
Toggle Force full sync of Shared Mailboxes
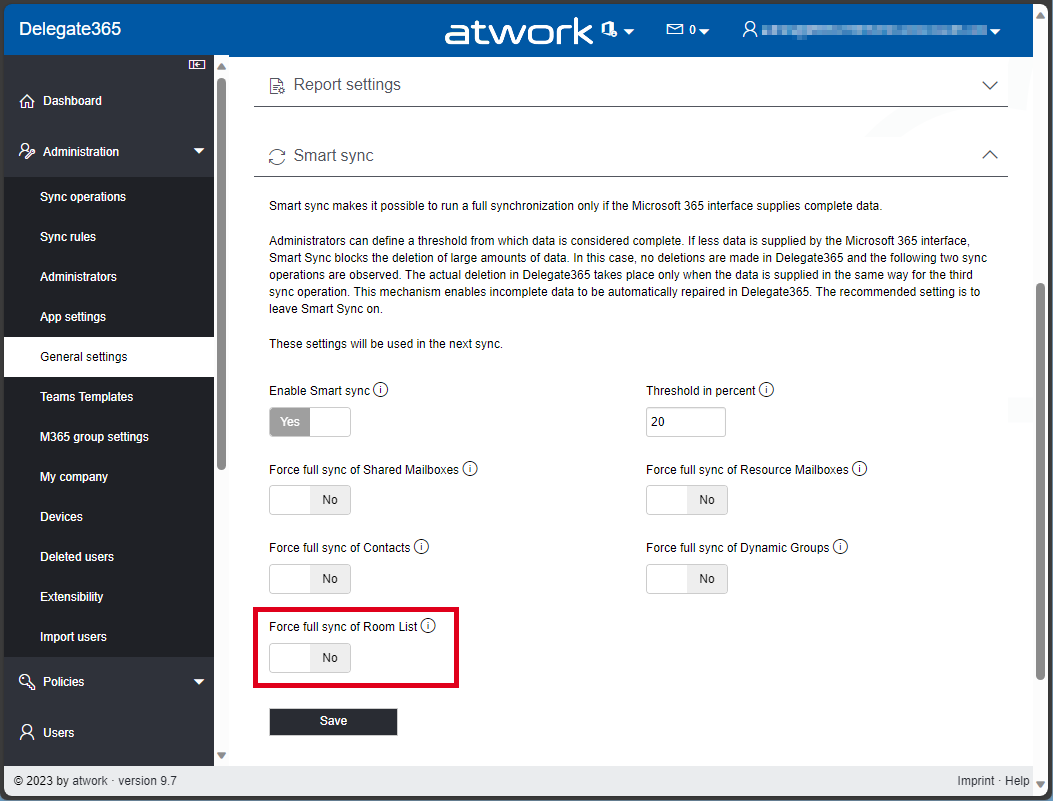pos(310,500)
